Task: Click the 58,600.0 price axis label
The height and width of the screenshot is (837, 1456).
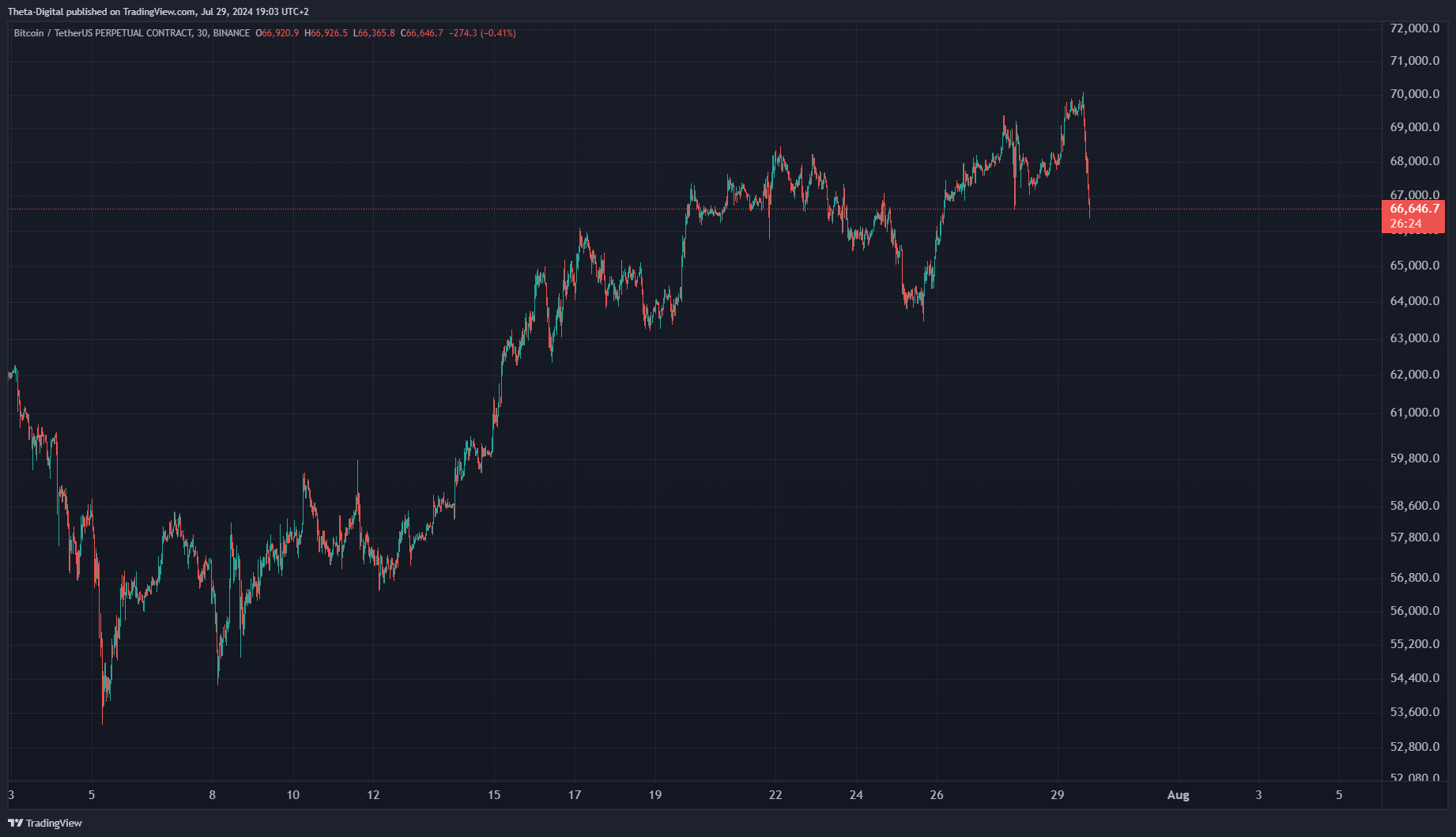Action: coord(1415,506)
